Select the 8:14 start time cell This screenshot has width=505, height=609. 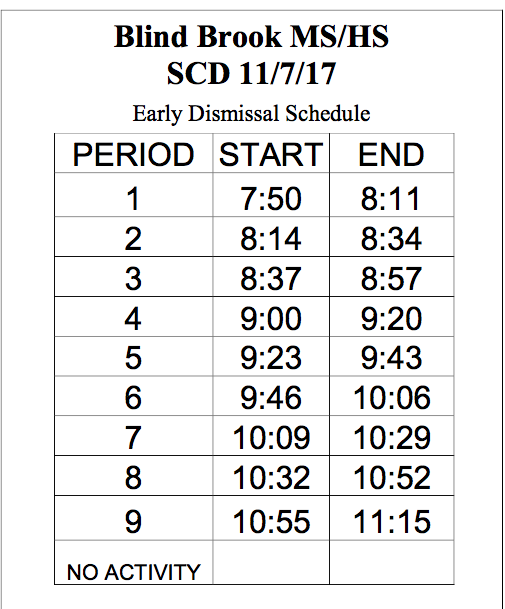[271, 238]
